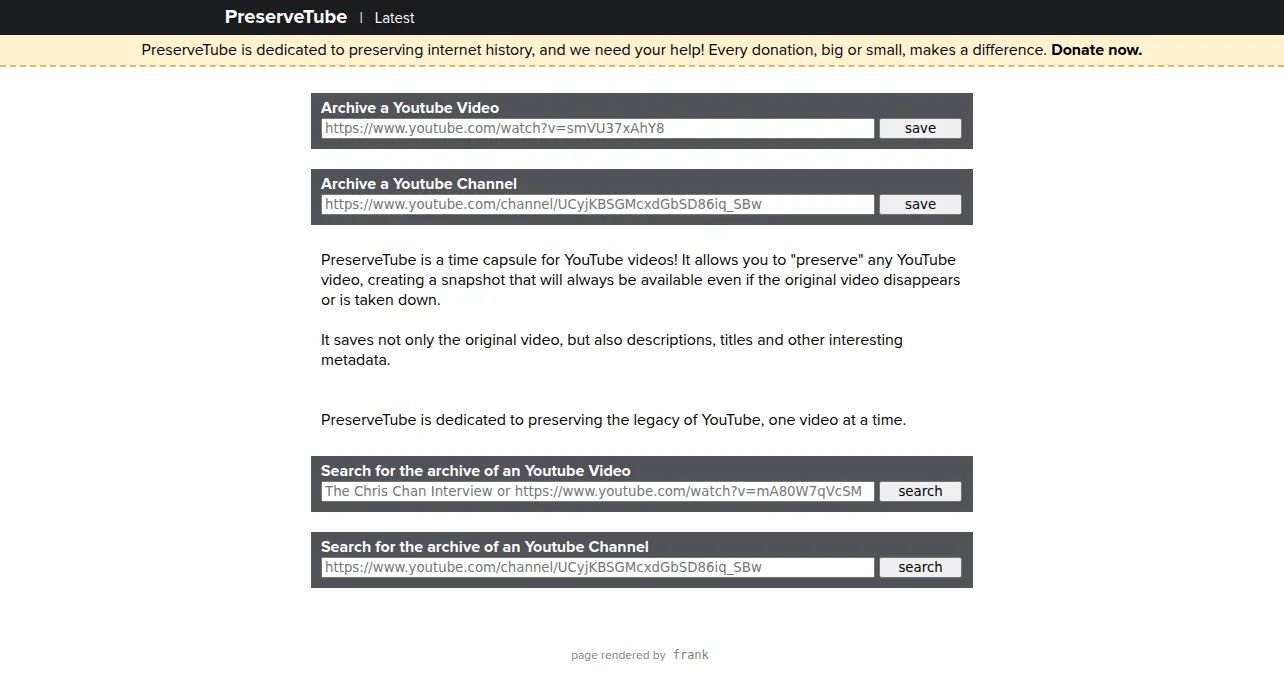Click the frank renderer name in footer
This screenshot has height=674, width=1284.
[x=691, y=655]
